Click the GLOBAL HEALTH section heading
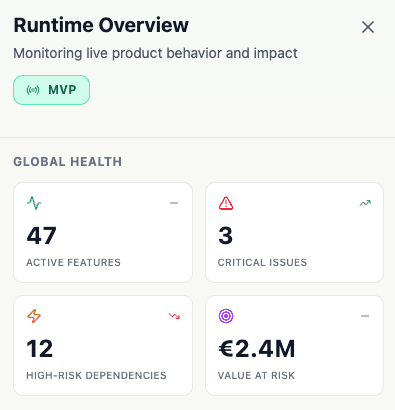Screen dimensions: 395x410 (68, 162)
